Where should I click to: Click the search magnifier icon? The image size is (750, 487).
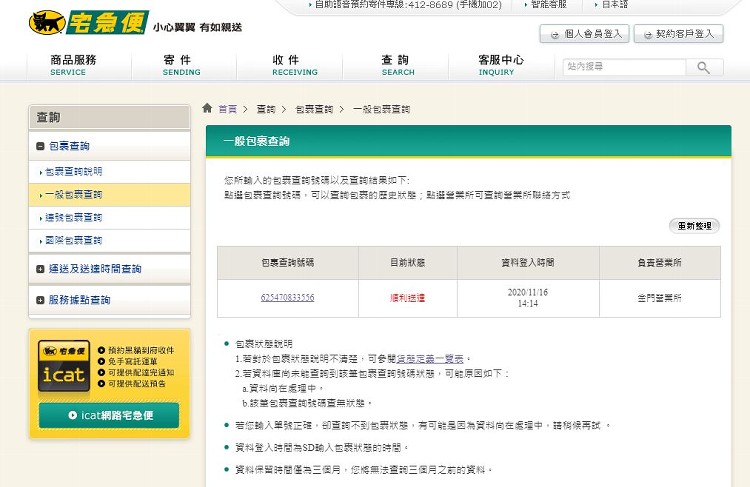(x=704, y=67)
